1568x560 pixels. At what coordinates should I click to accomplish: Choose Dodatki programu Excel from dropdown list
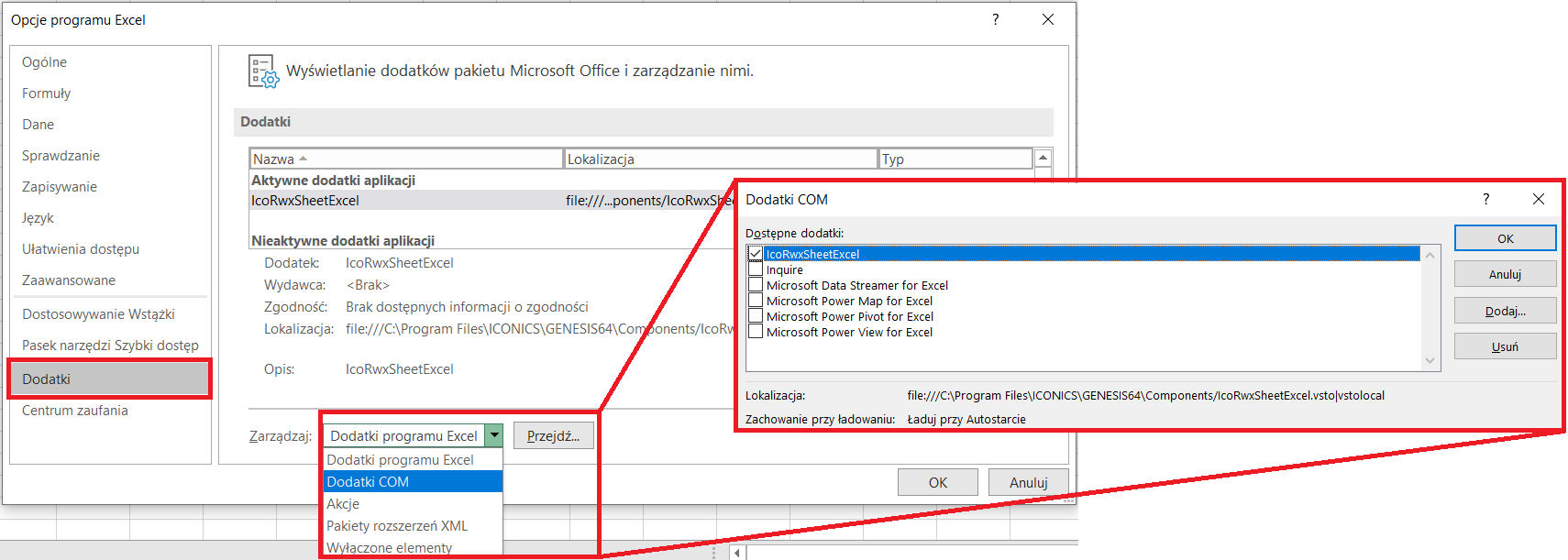pyautogui.click(x=414, y=460)
